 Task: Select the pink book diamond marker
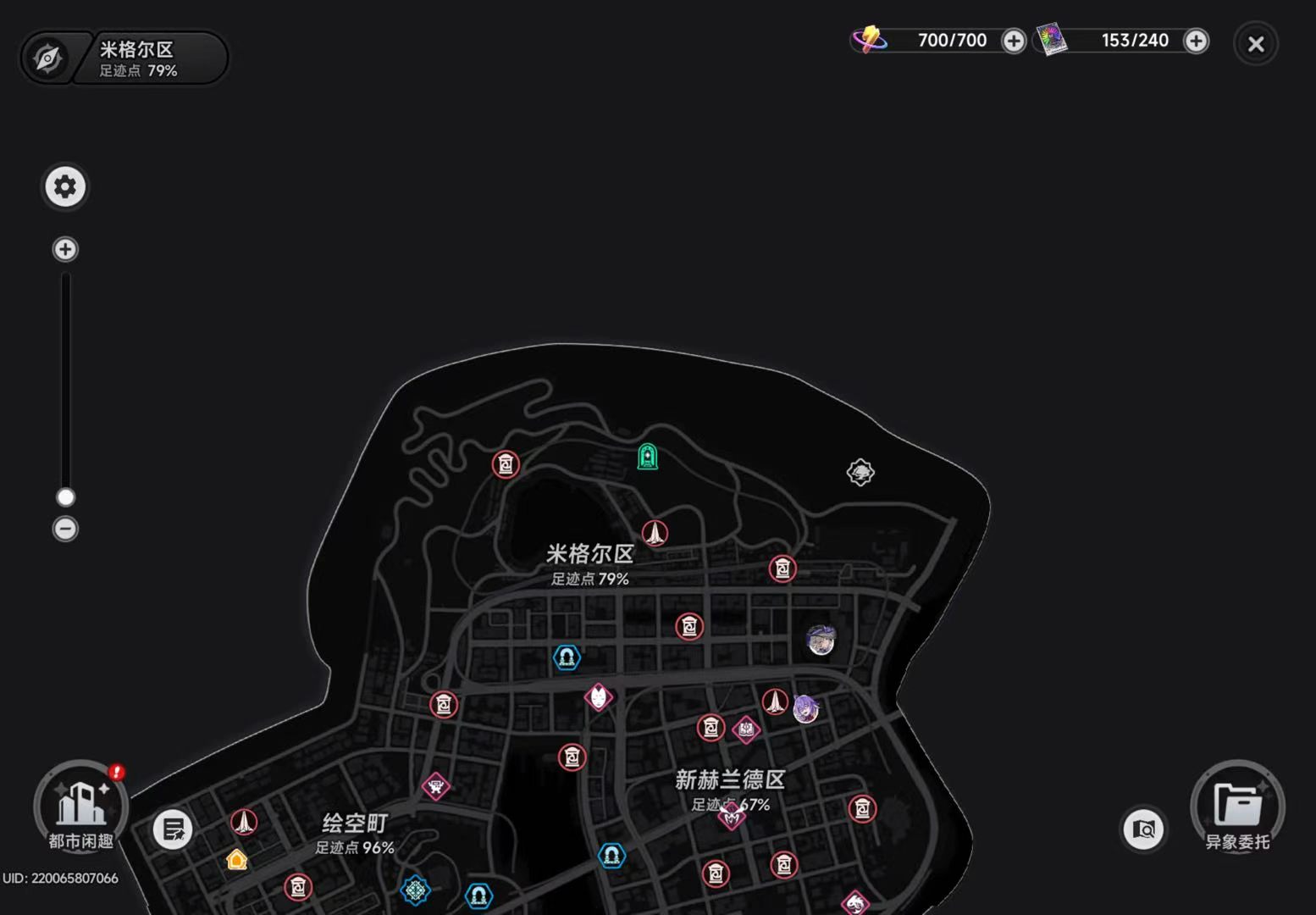tap(746, 729)
